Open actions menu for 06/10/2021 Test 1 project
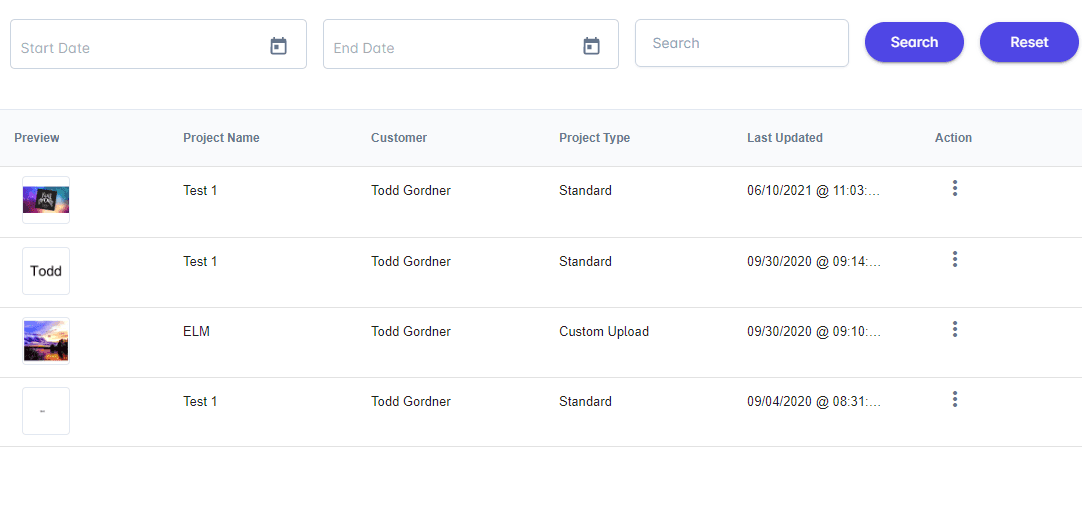This screenshot has width=1082, height=528. tap(955, 188)
